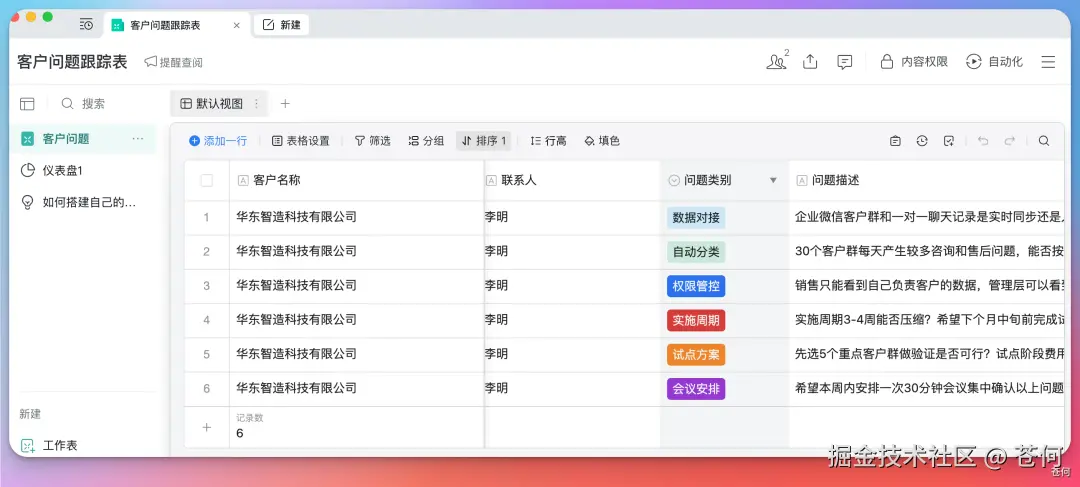Click the 实施周期 category tag
1080x487 pixels.
[696, 320]
